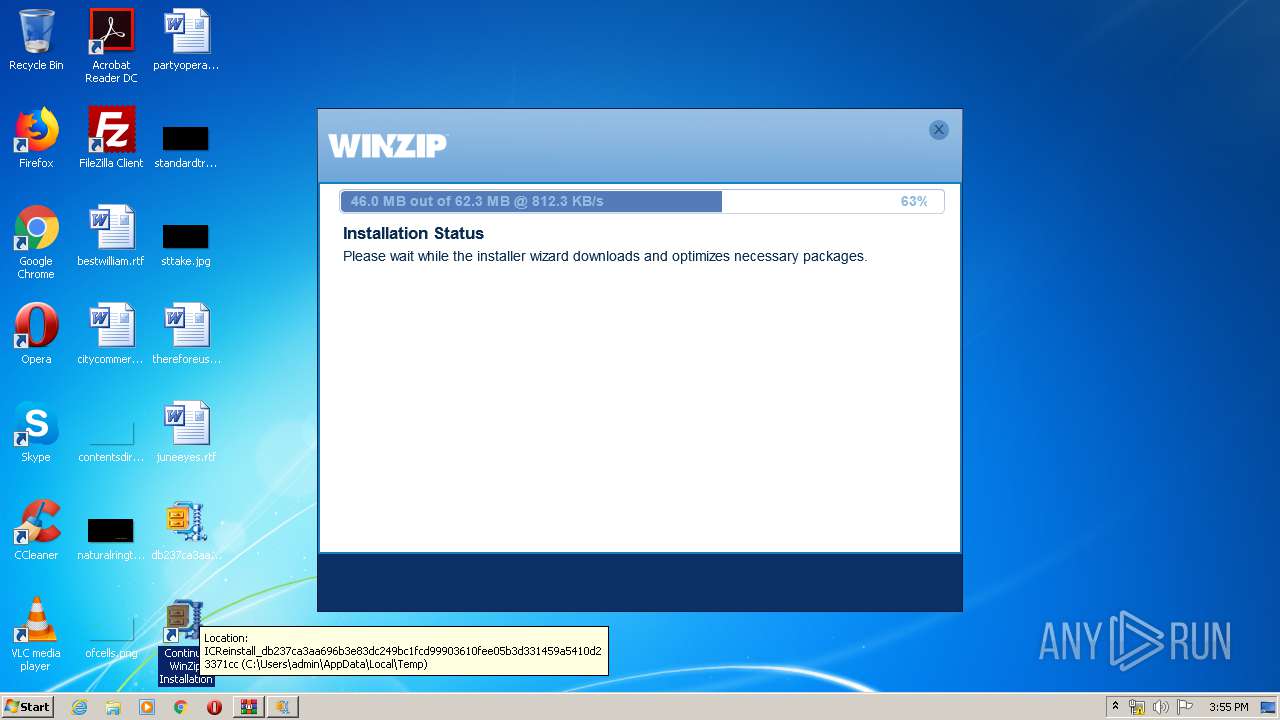
Task: Select the bestwilliam.rtf file
Action: 111,236
